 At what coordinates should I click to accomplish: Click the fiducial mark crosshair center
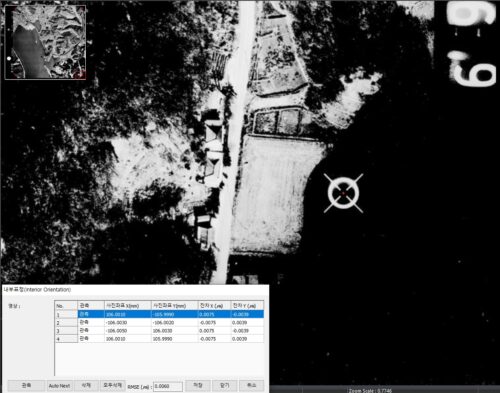pos(343,193)
